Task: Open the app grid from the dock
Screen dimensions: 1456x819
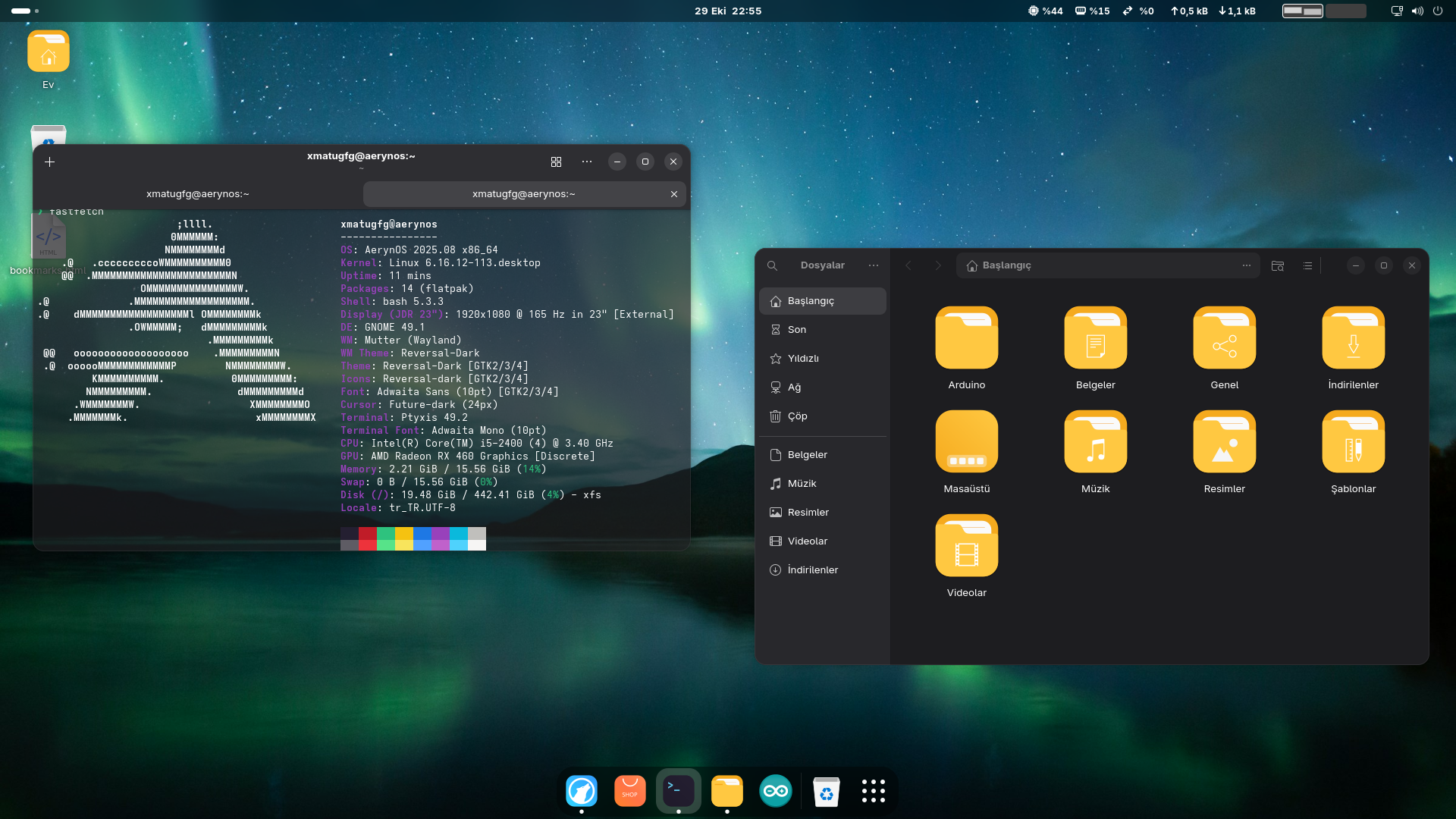Action: (873, 791)
